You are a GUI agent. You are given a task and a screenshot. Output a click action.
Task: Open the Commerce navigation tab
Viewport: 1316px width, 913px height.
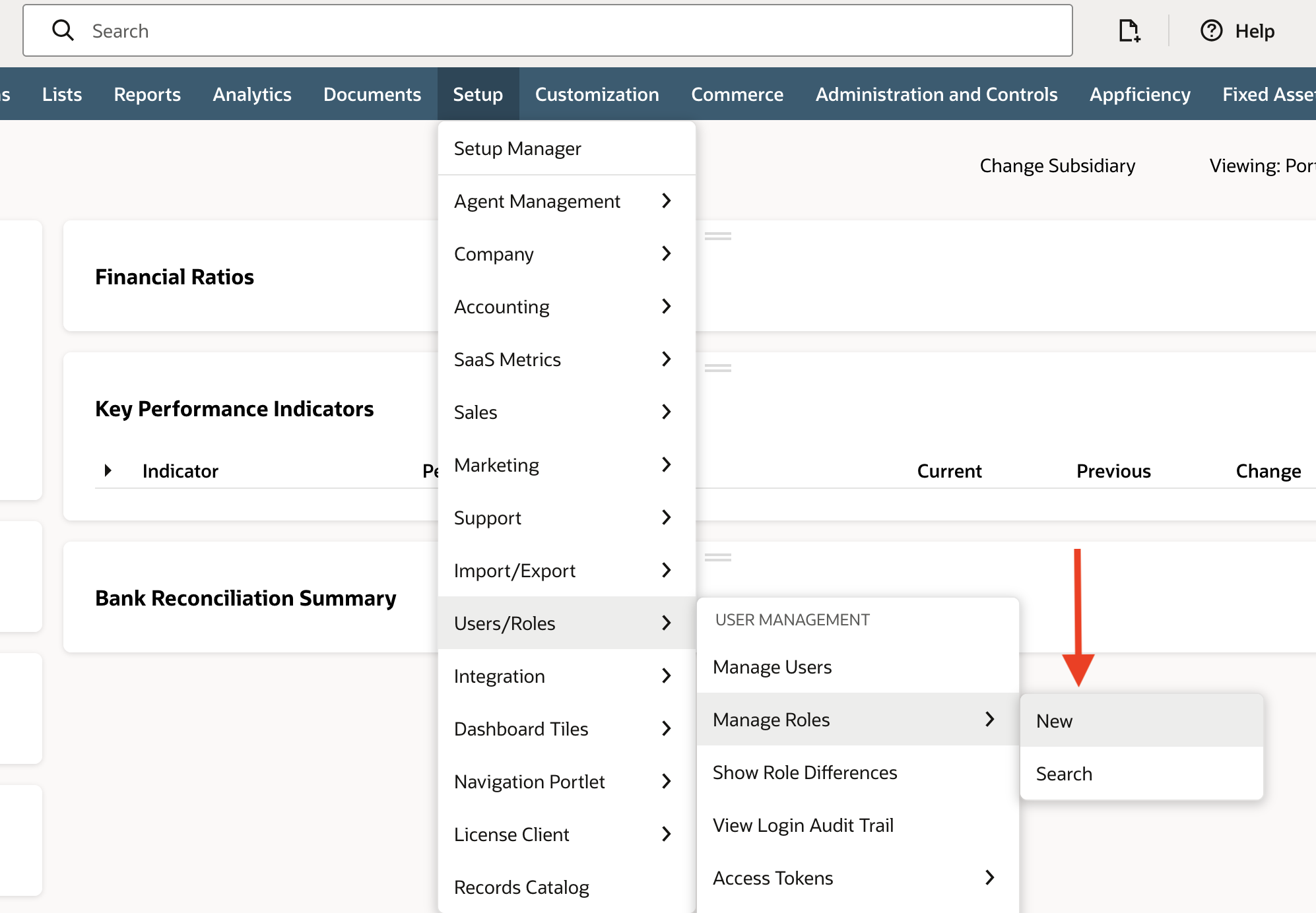(x=737, y=94)
